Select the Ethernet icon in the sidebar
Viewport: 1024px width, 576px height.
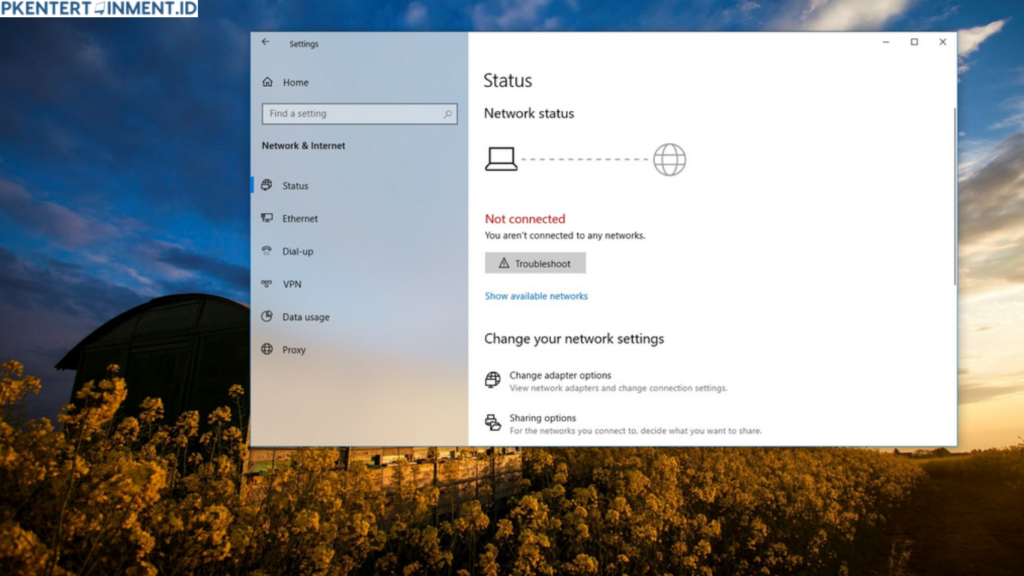[265, 218]
